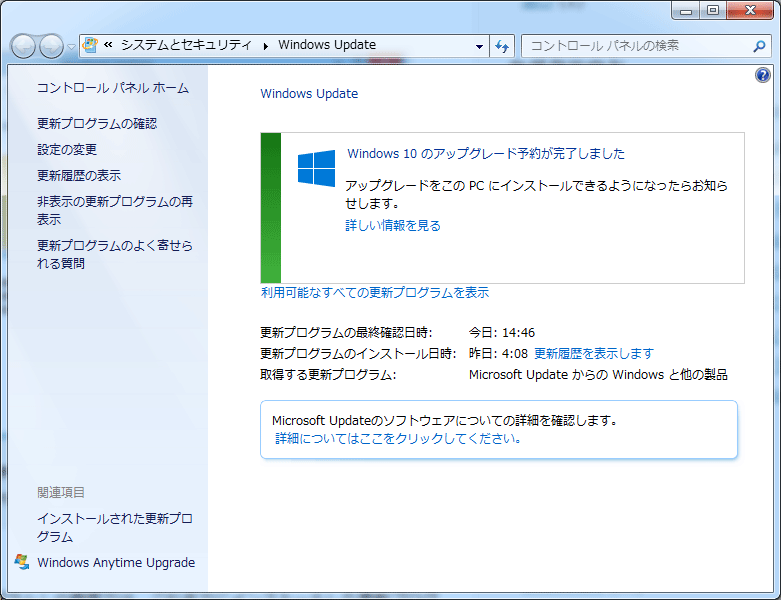Open 設定の変更 in sidebar
Image resolution: width=781 pixels, height=600 pixels.
click(x=67, y=149)
